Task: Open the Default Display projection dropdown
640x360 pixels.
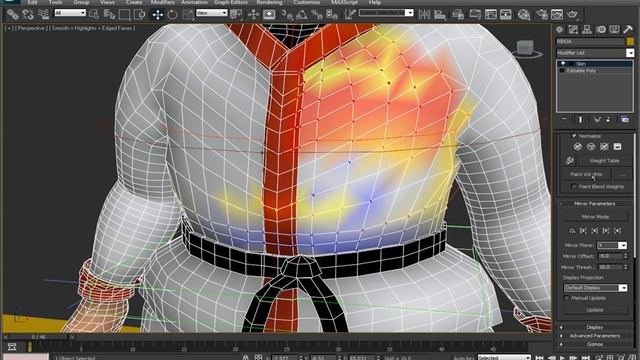Action: point(595,288)
